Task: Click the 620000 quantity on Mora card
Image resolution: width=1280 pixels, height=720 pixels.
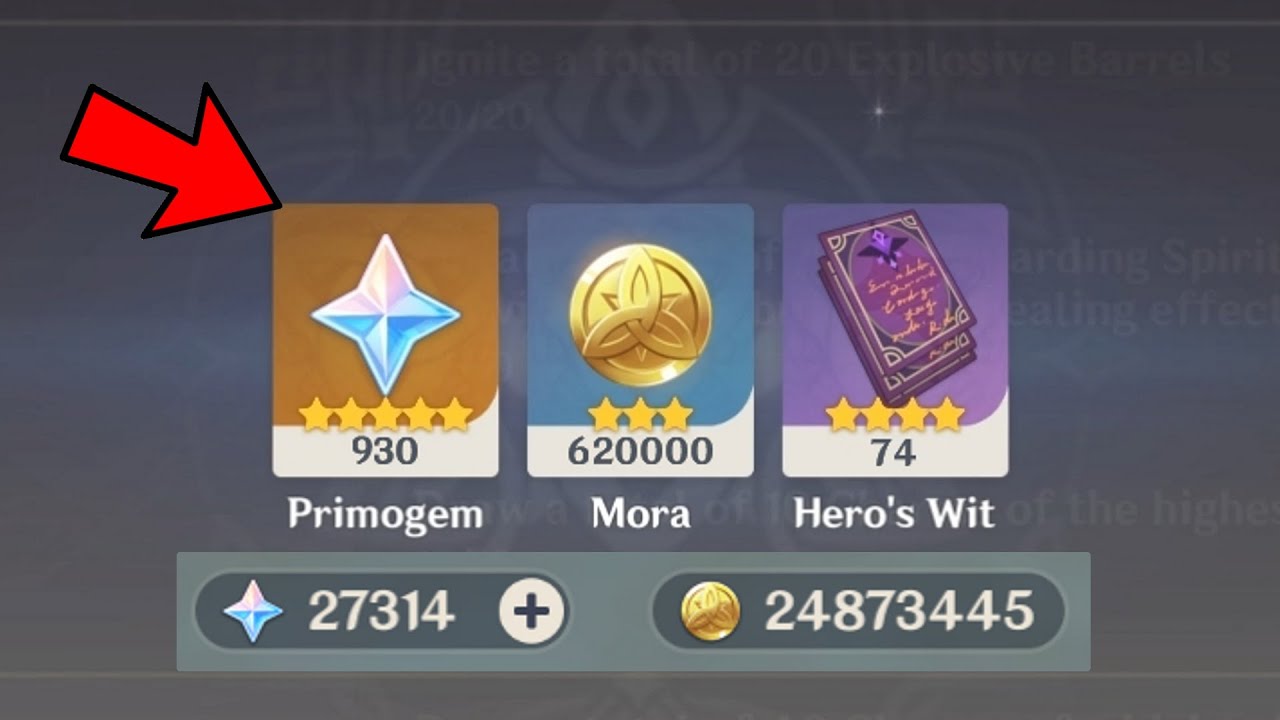Action: pyautogui.click(x=640, y=452)
